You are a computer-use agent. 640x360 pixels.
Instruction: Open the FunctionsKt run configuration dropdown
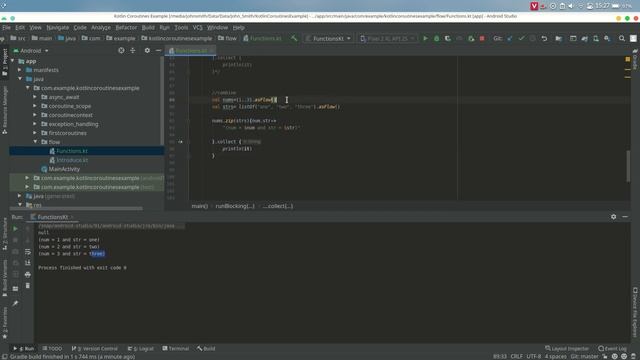tap(328, 38)
